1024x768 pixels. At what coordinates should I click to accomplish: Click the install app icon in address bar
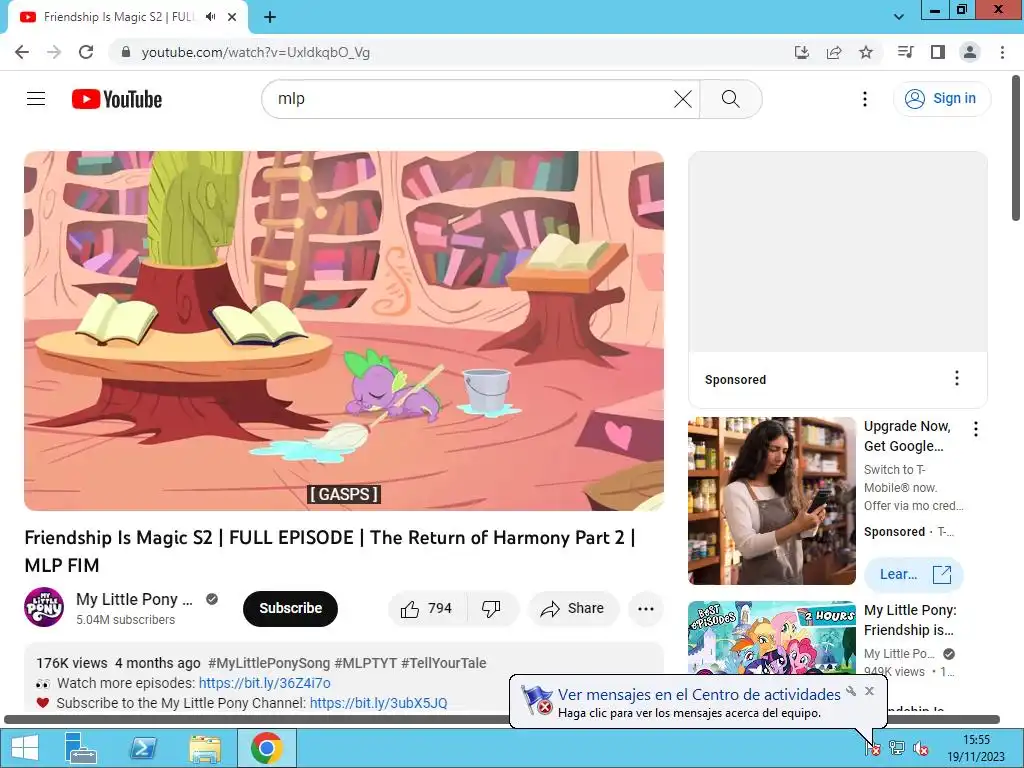802,52
